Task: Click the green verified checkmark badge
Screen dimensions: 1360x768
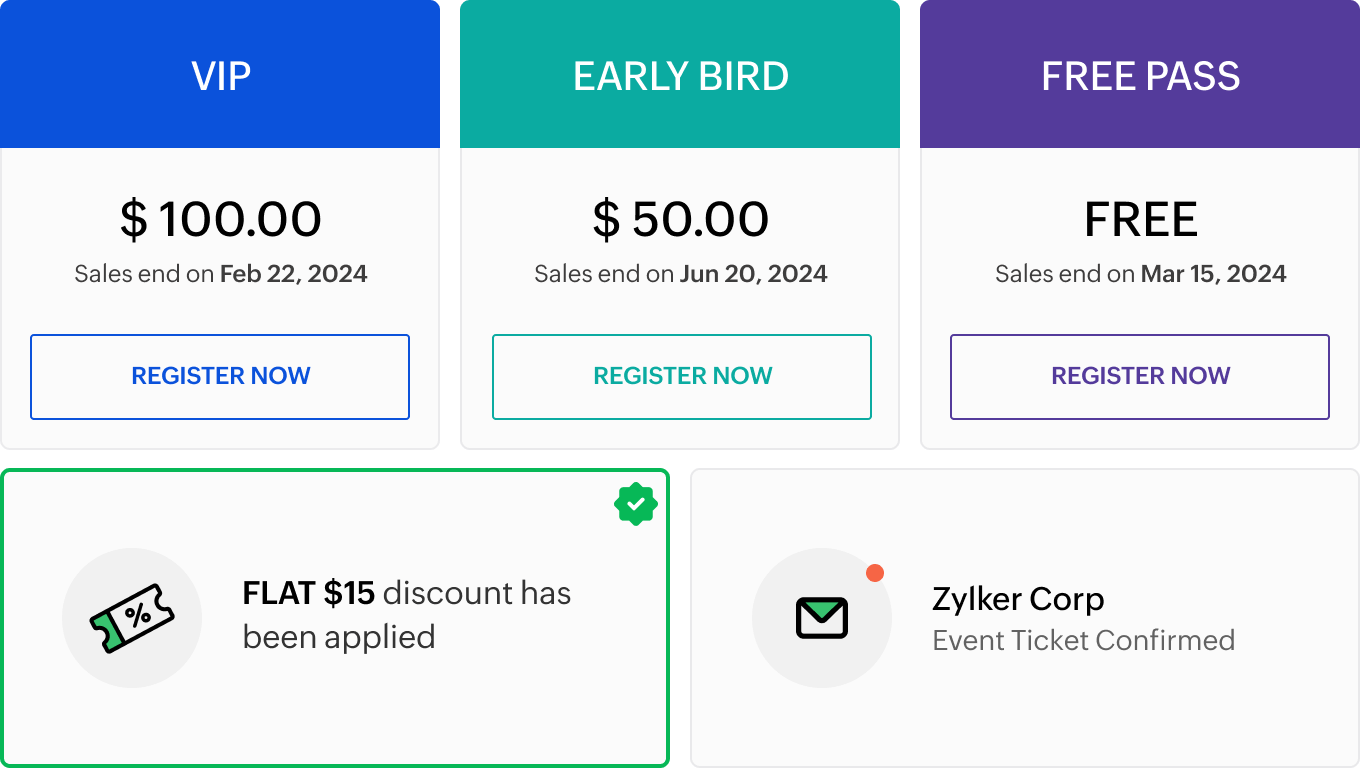Action: (636, 504)
